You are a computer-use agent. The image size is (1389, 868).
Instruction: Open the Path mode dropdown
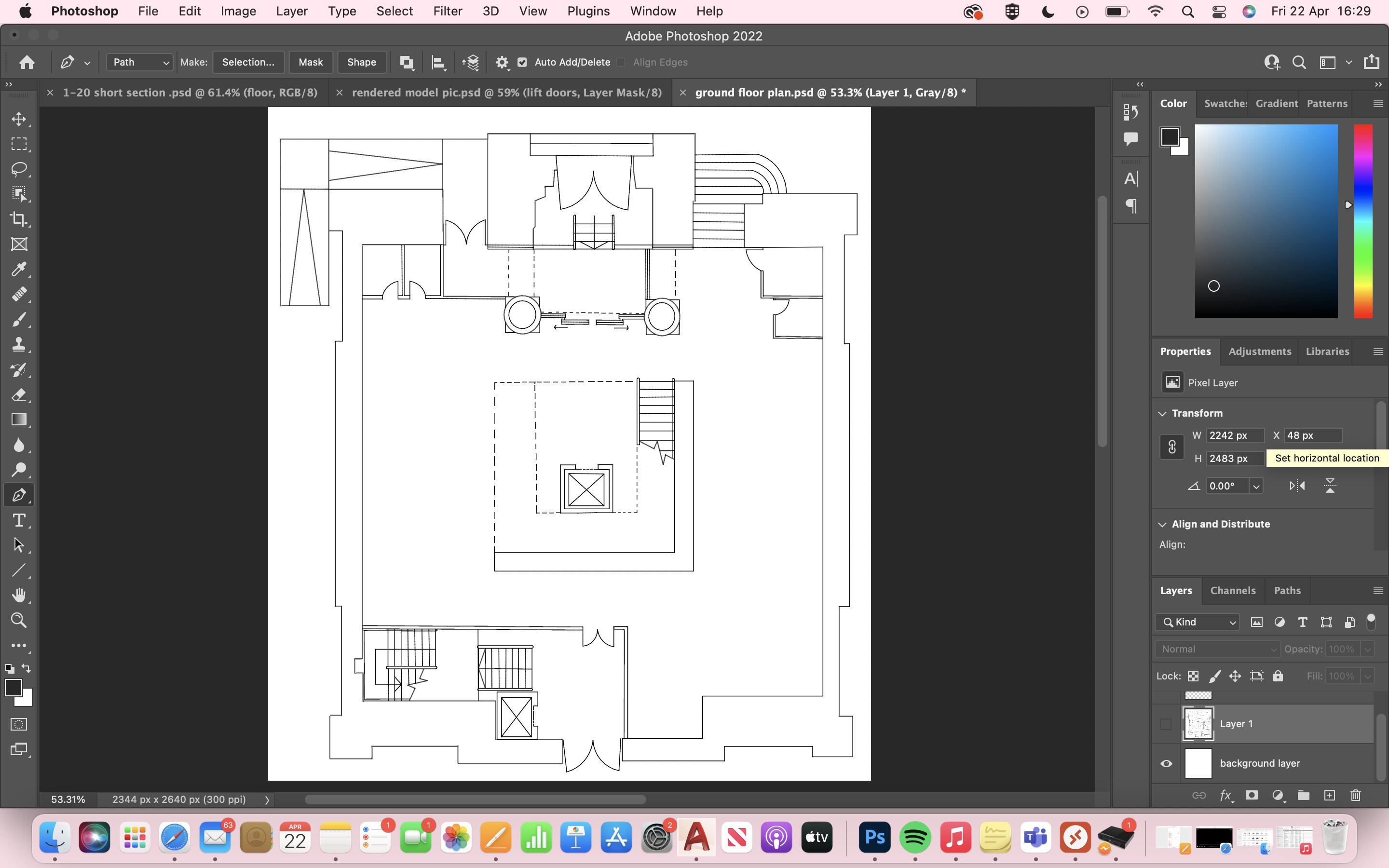pos(139,62)
